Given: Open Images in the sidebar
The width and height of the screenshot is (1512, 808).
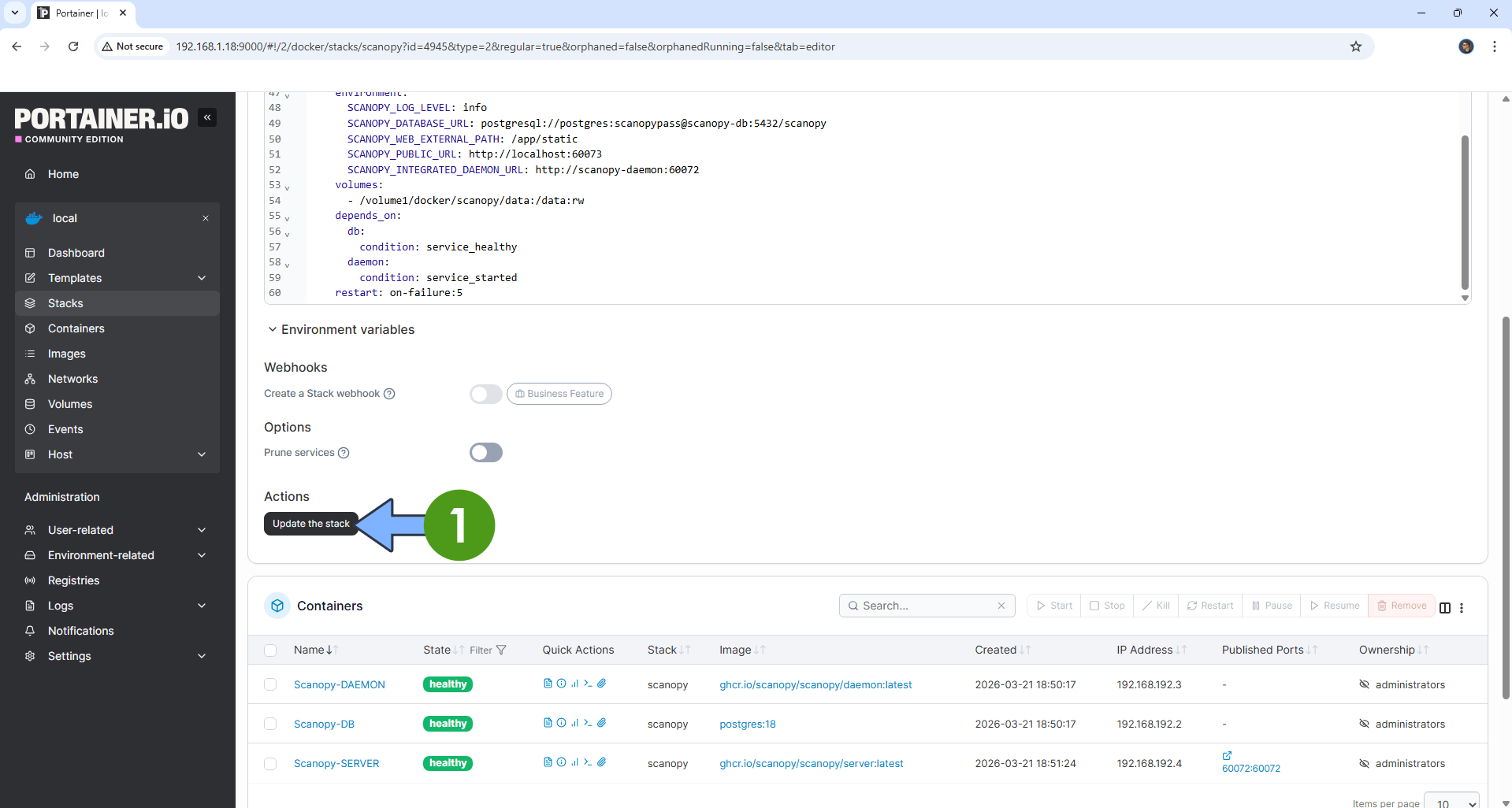Looking at the screenshot, I should coord(66,354).
